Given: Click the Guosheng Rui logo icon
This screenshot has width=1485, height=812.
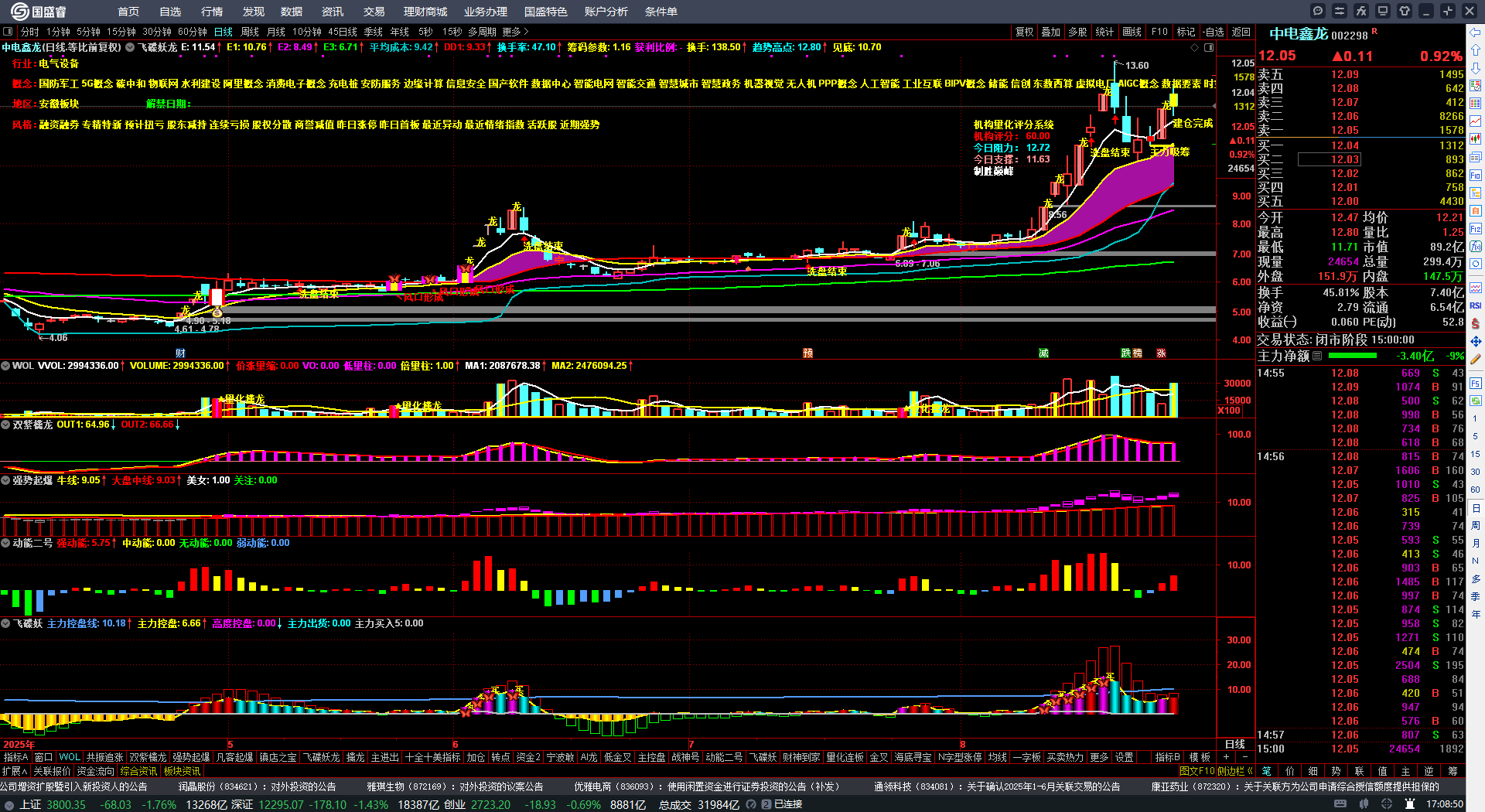Looking at the screenshot, I should (x=19, y=11).
